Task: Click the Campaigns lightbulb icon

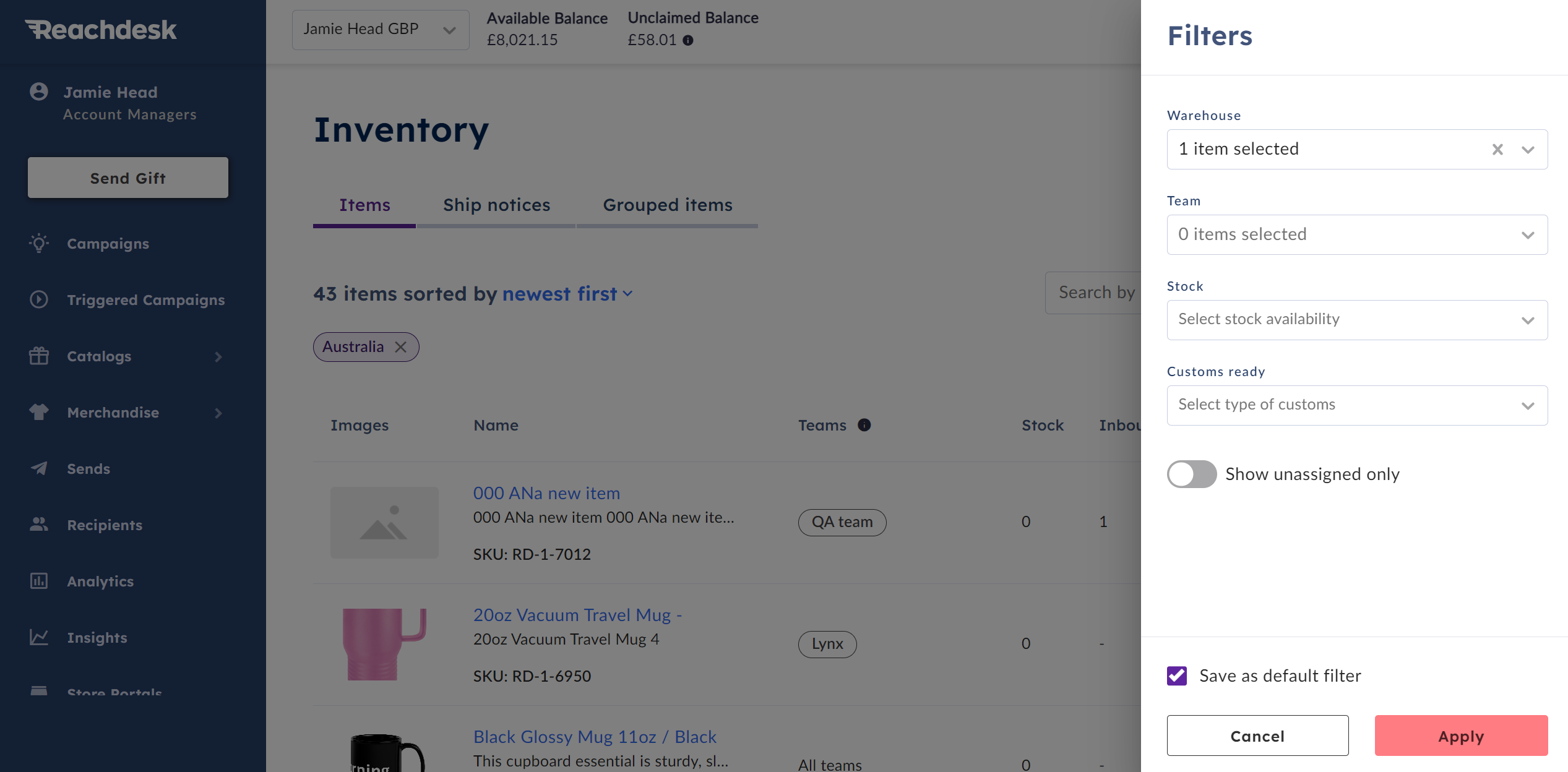Action: (x=39, y=243)
